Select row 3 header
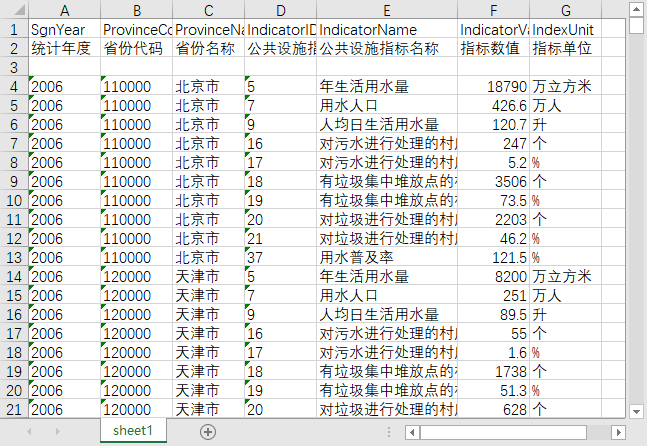This screenshot has height=446, width=647. click(x=14, y=67)
